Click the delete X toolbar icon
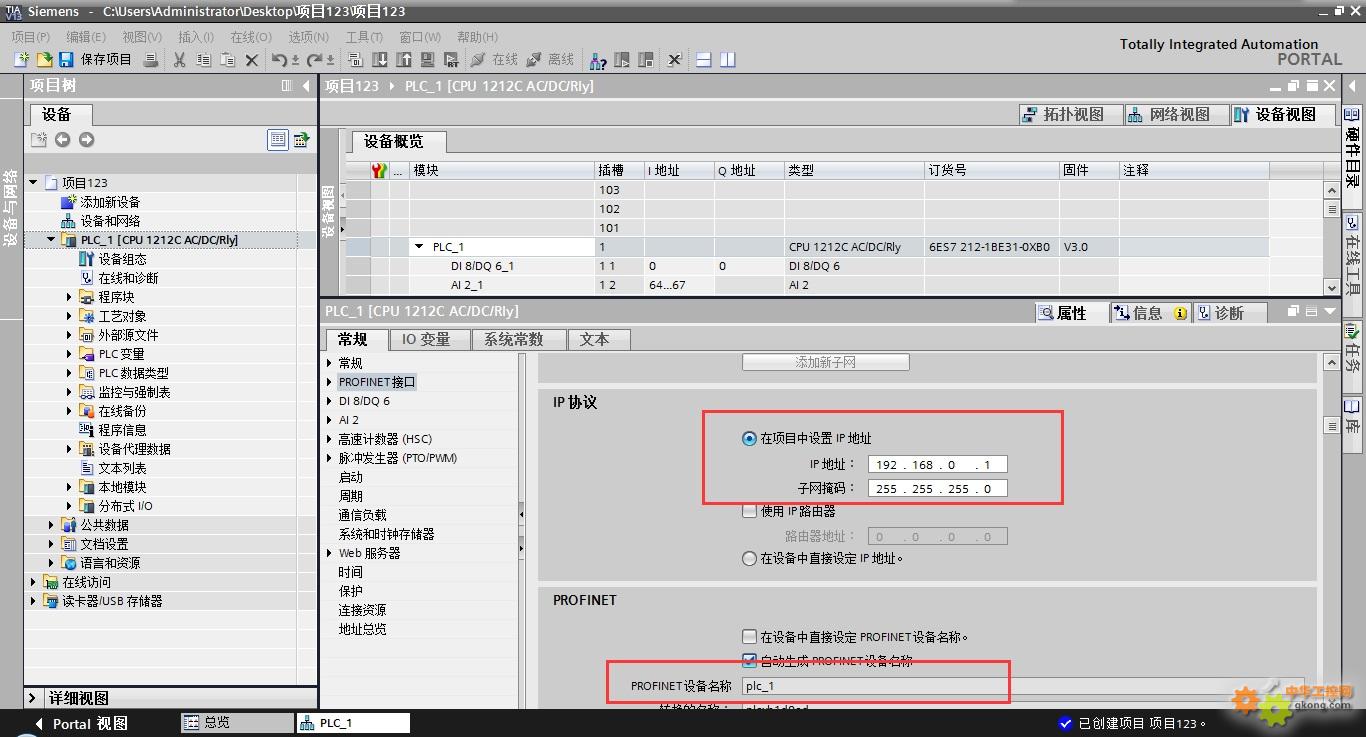Image resolution: width=1366 pixels, height=737 pixels. pos(252,60)
